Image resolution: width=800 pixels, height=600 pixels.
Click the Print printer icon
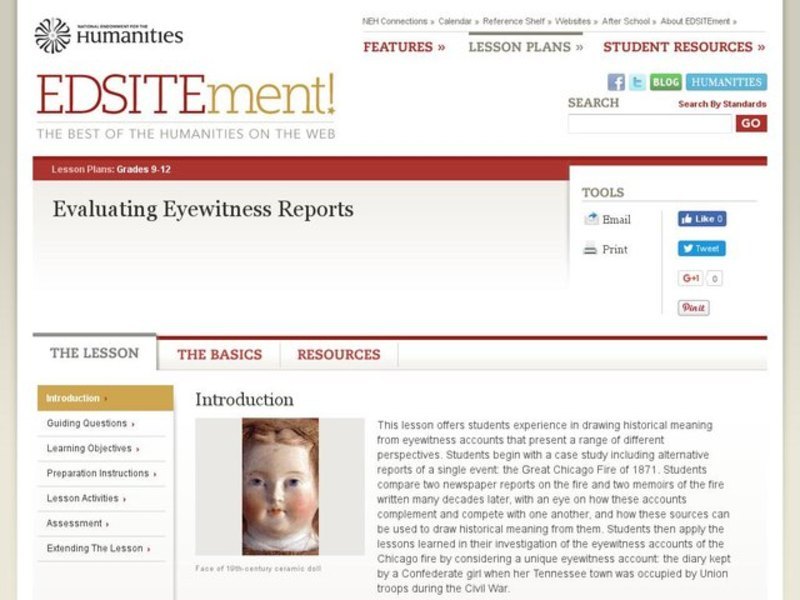pos(590,249)
